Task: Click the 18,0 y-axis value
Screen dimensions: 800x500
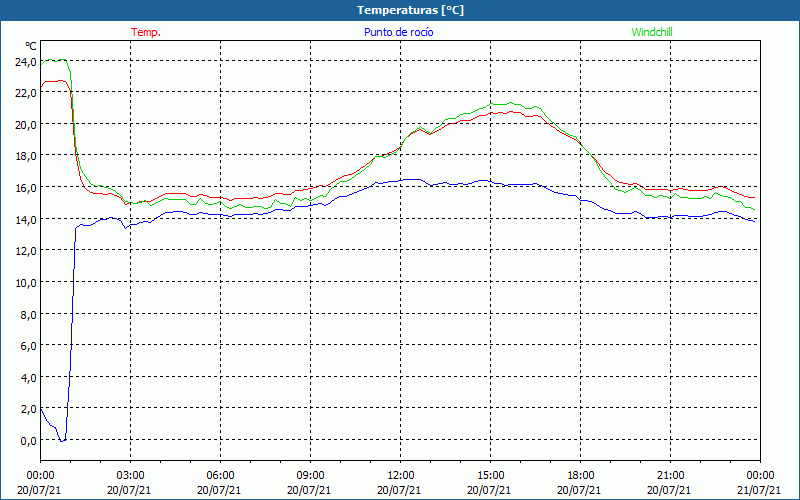Action: pos(26,156)
